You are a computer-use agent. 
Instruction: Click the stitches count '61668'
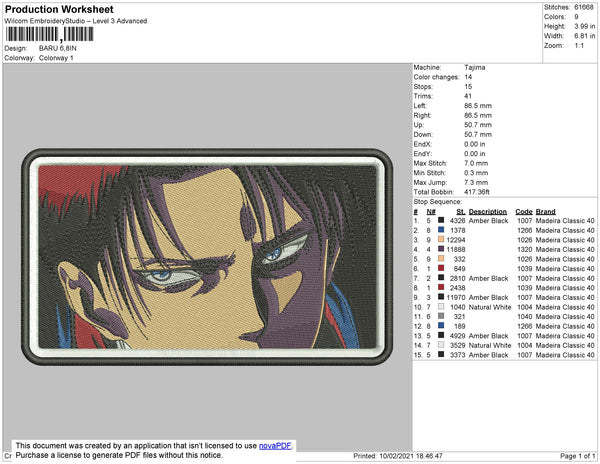point(584,7)
